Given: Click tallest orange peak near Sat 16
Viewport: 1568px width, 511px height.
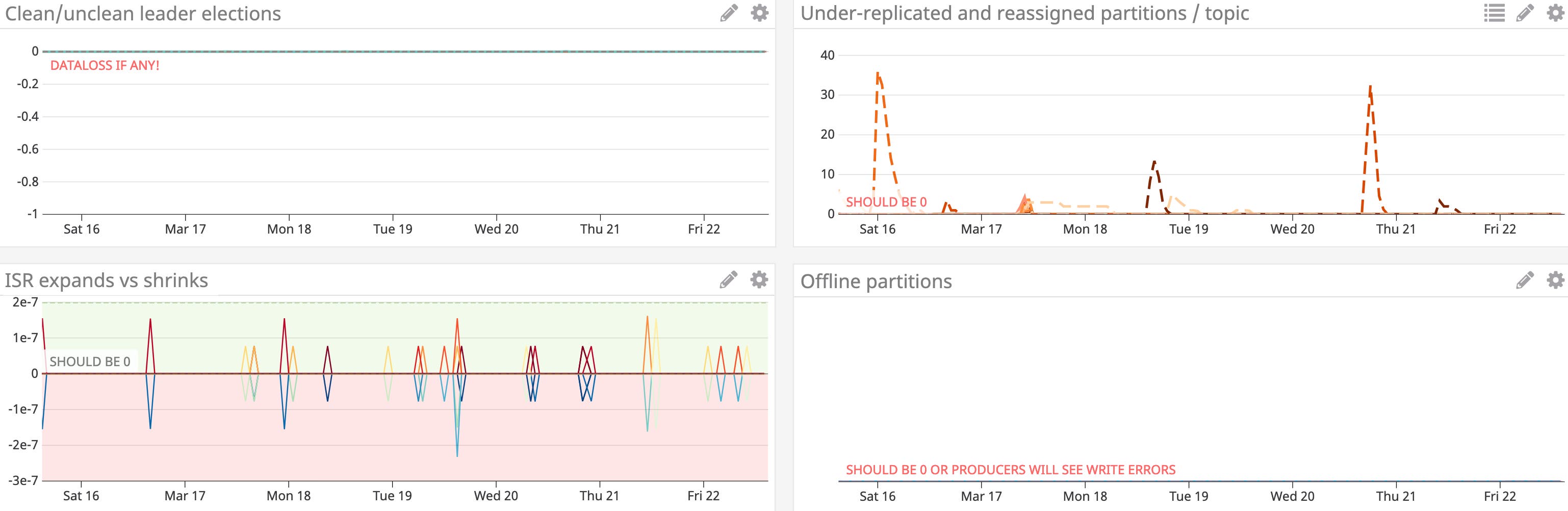Looking at the screenshot, I should click(878, 74).
